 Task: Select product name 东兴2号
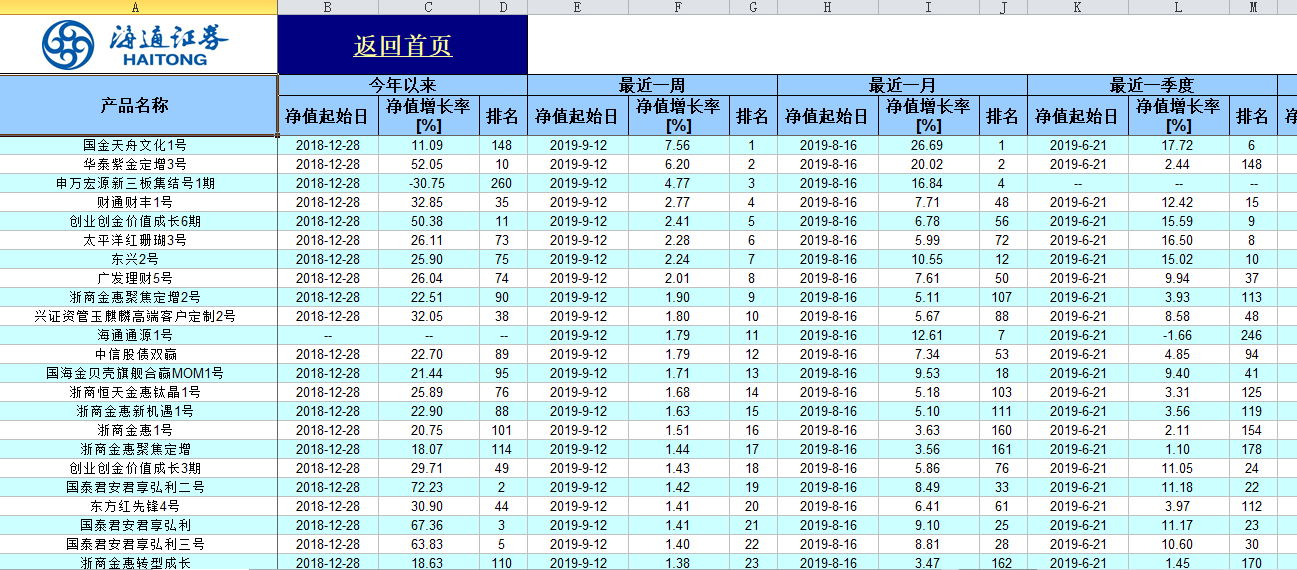click(x=135, y=259)
